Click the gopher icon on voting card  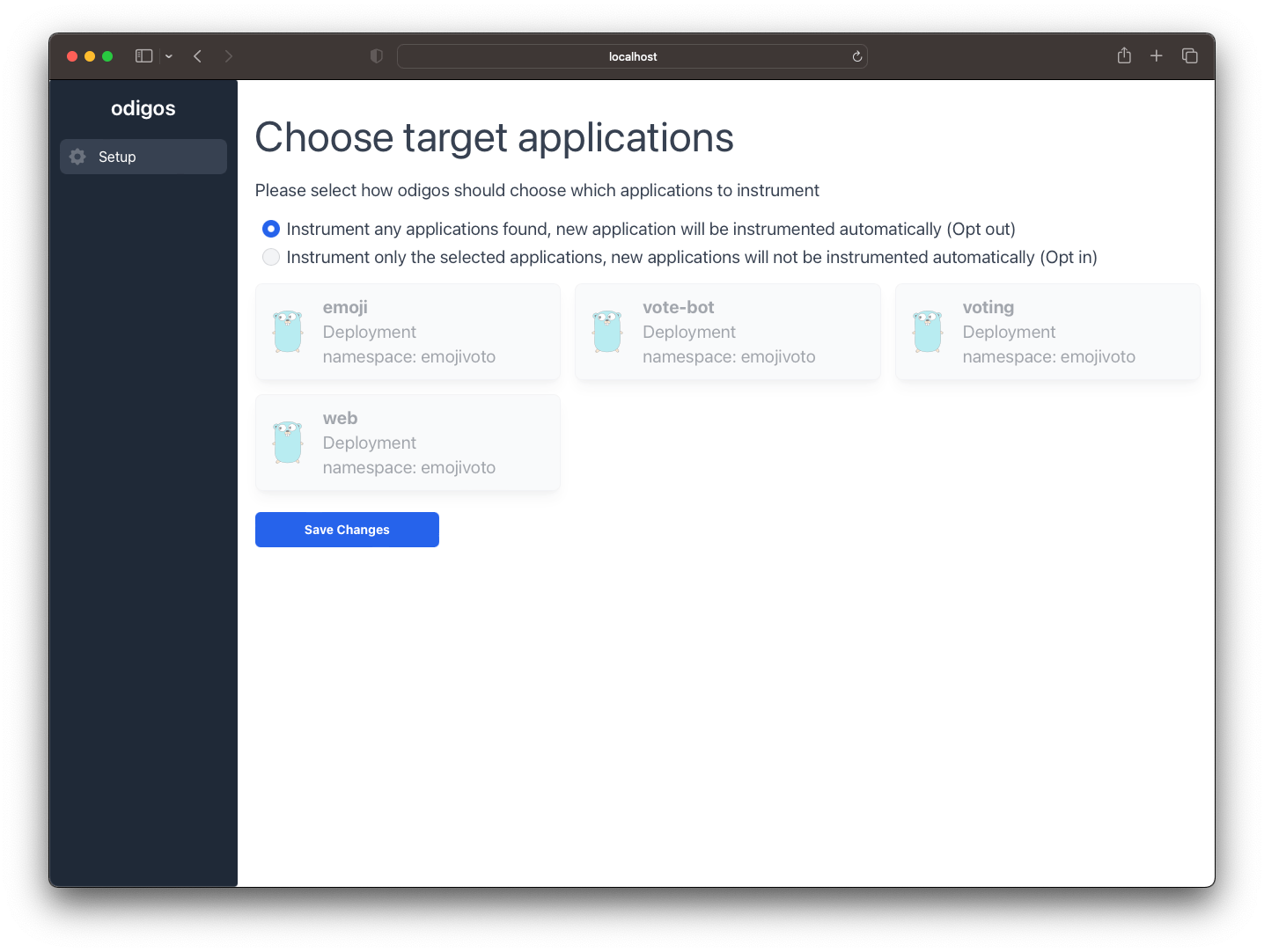928,332
